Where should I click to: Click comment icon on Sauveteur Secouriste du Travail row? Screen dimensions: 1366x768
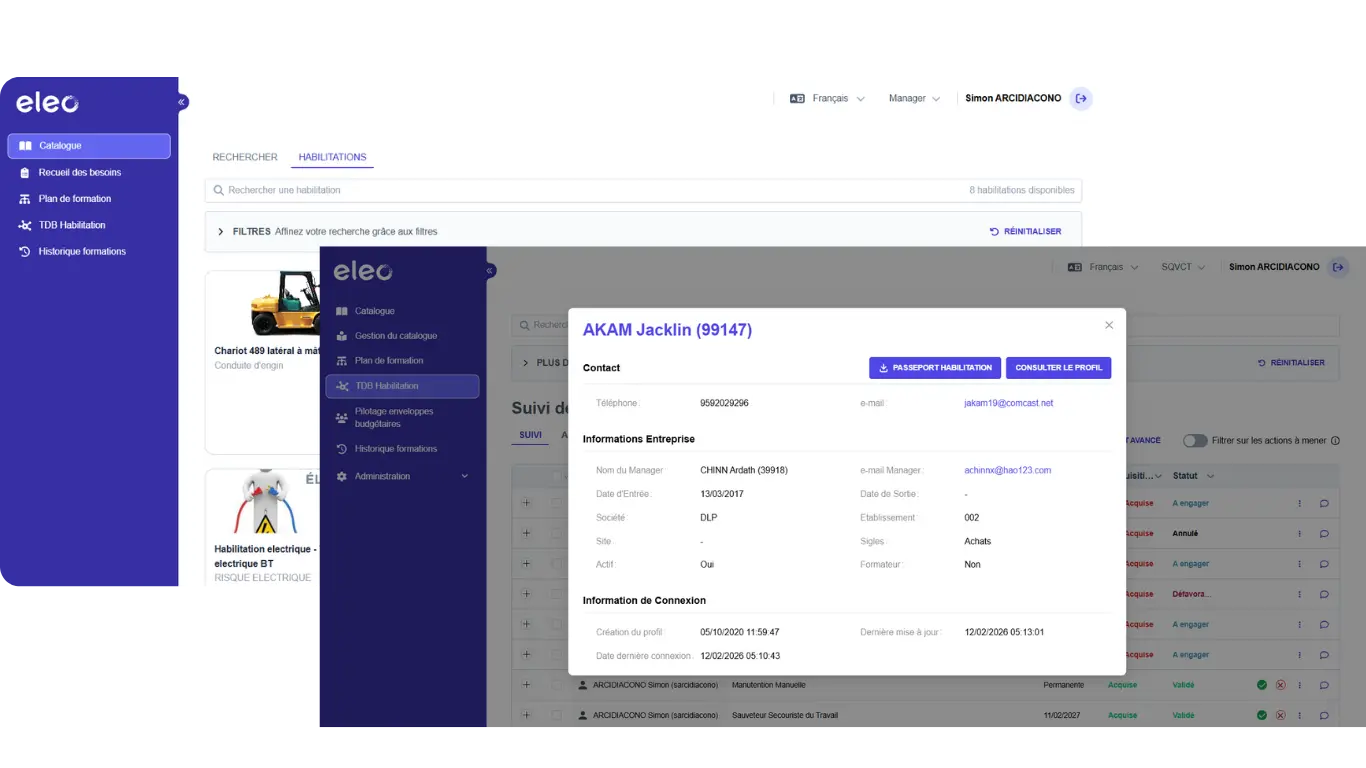click(x=1324, y=715)
